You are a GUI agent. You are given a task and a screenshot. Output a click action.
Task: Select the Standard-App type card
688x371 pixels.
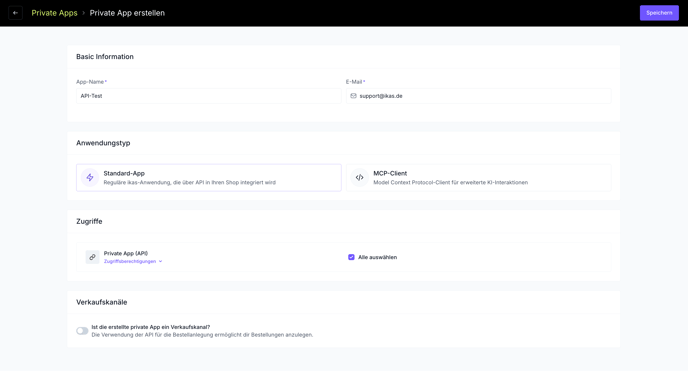209,178
